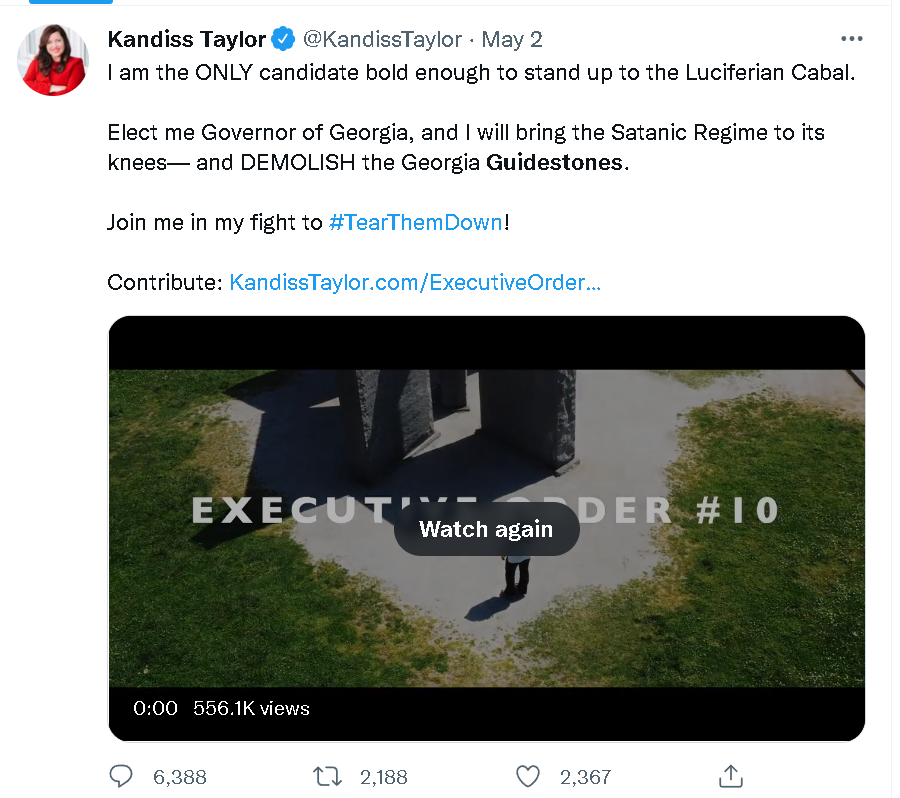Click the bold Guidestones word in the tweet
Image resolution: width=900 pixels, height=798 pixels.
point(554,162)
